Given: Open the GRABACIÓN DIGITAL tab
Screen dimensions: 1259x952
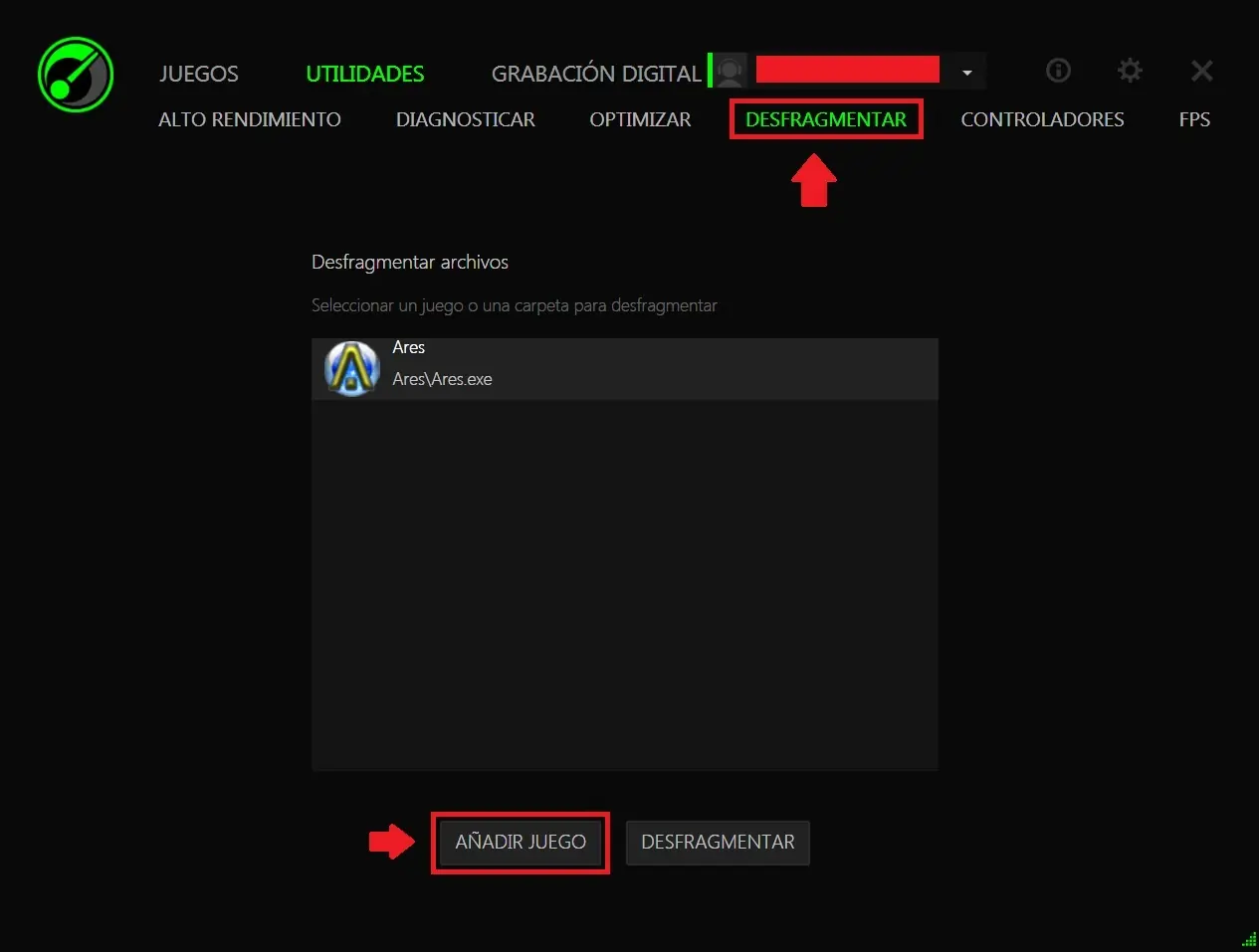Looking at the screenshot, I should [596, 74].
